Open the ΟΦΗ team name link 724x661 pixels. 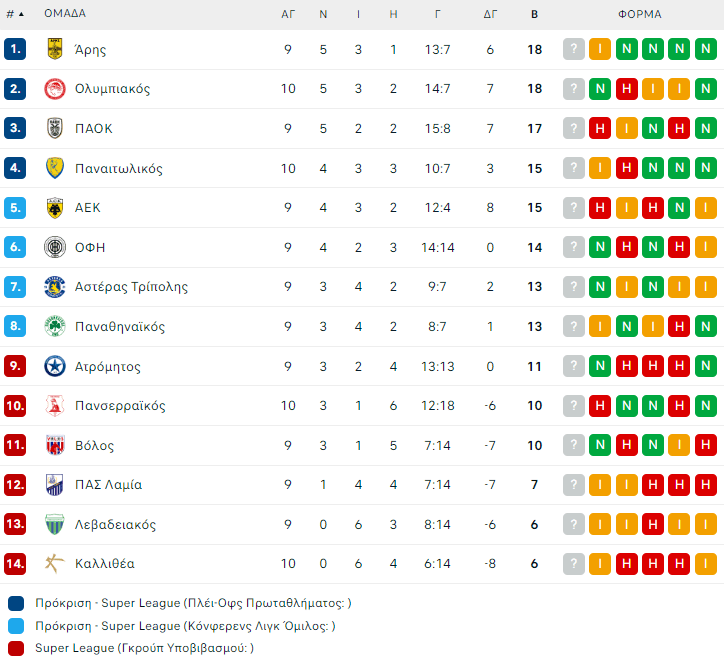[90, 247]
